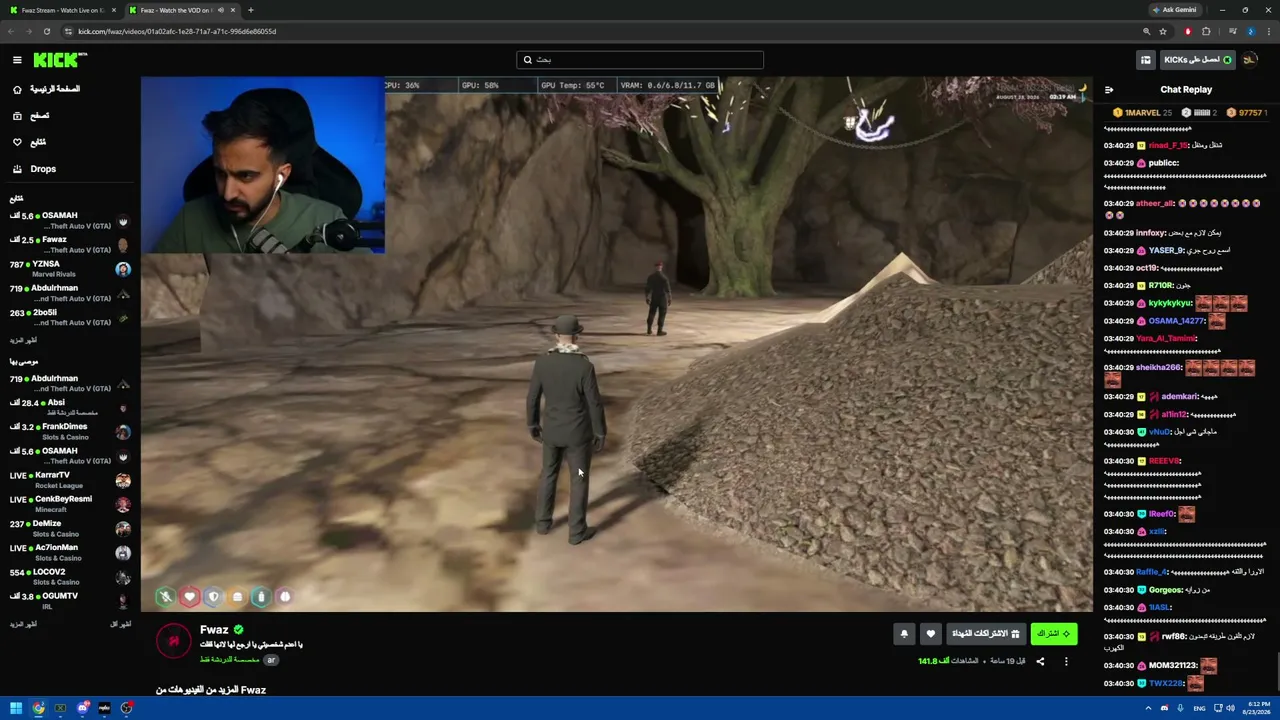Click the Fwaz channel name

coord(214,630)
